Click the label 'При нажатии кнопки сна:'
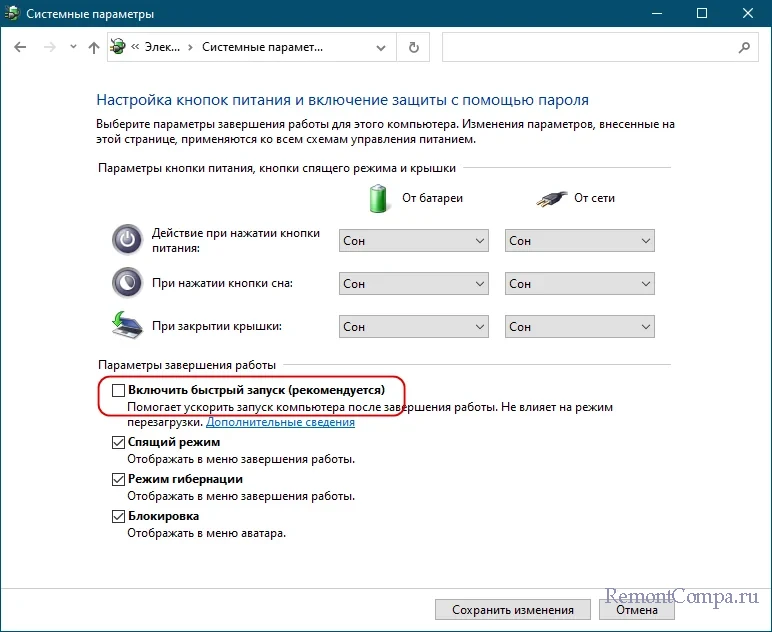Screen dimensions: 772x632 (x=222, y=284)
